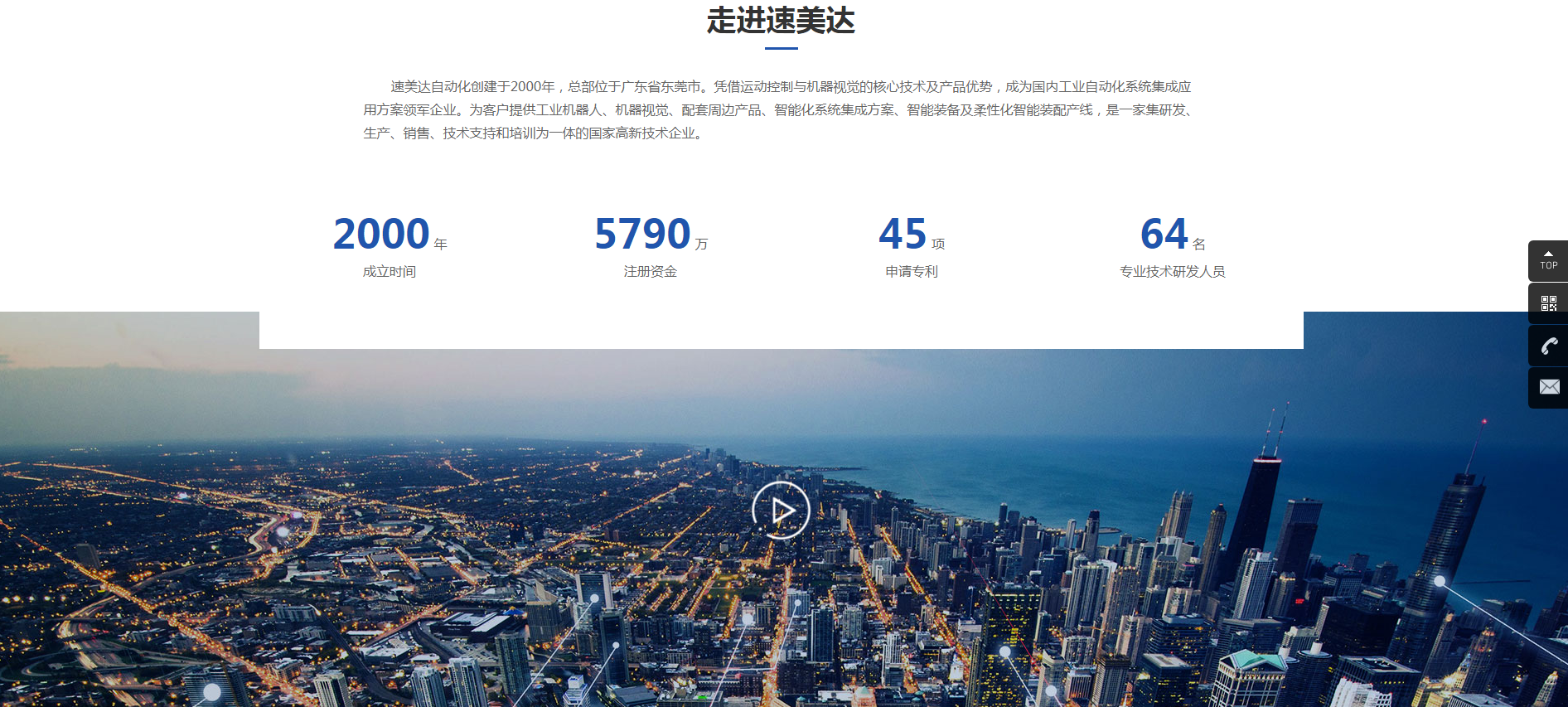Click the 注册资金 label
Image resolution: width=1568 pixels, height=707 pixels.
click(x=651, y=272)
